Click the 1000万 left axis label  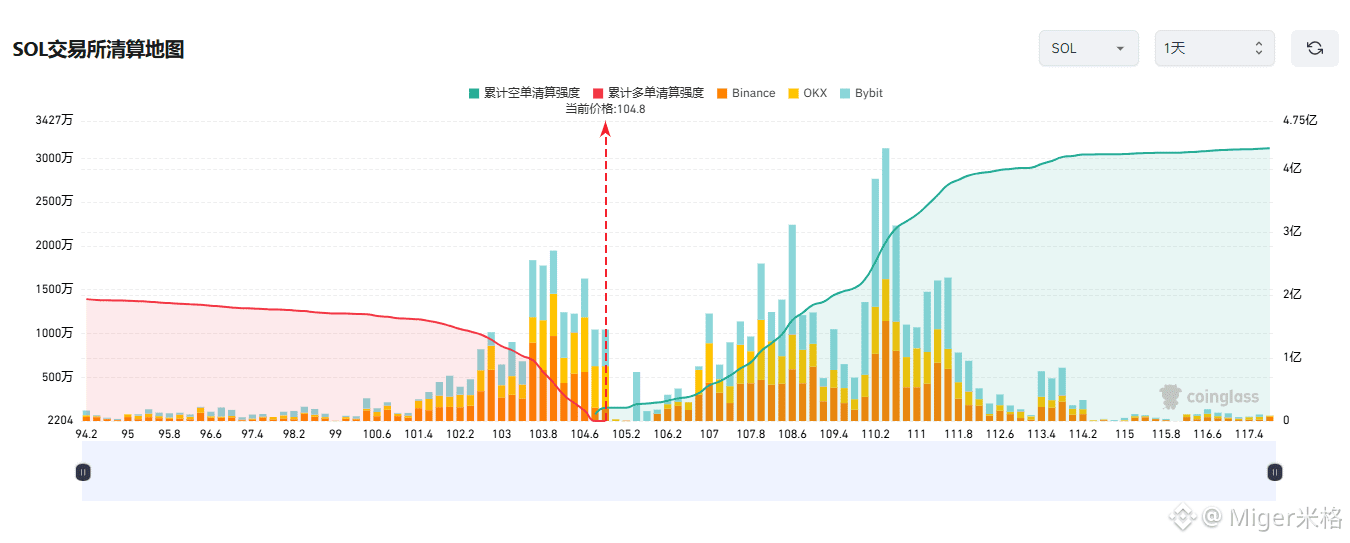point(53,333)
